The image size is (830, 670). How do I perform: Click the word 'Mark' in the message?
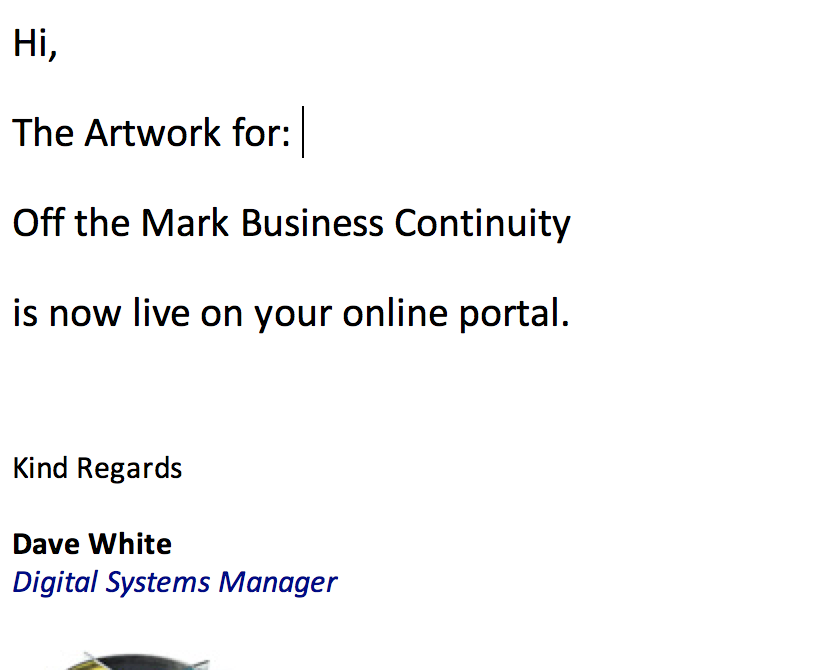point(185,223)
